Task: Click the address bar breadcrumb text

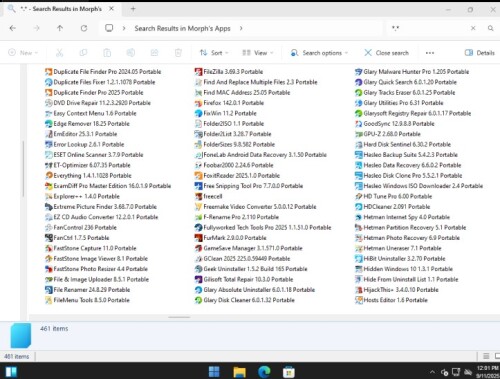Action: [182, 28]
